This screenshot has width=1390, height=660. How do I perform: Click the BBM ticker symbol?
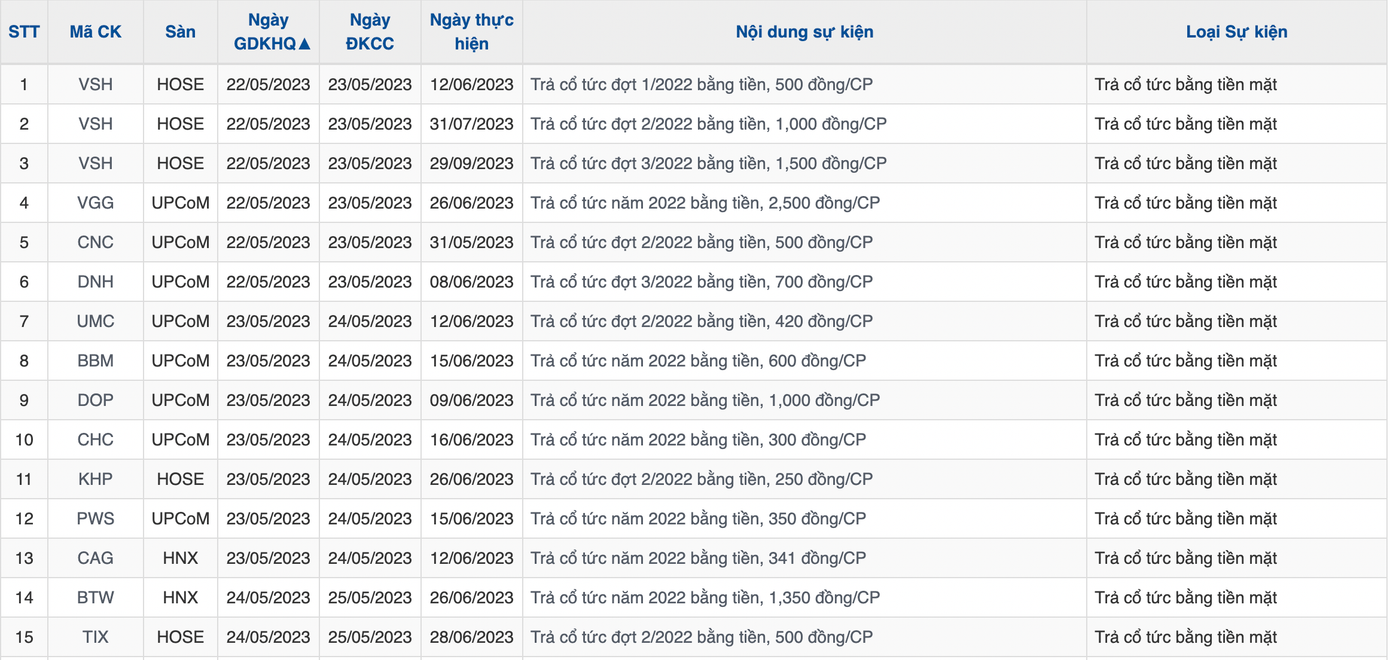(95, 361)
